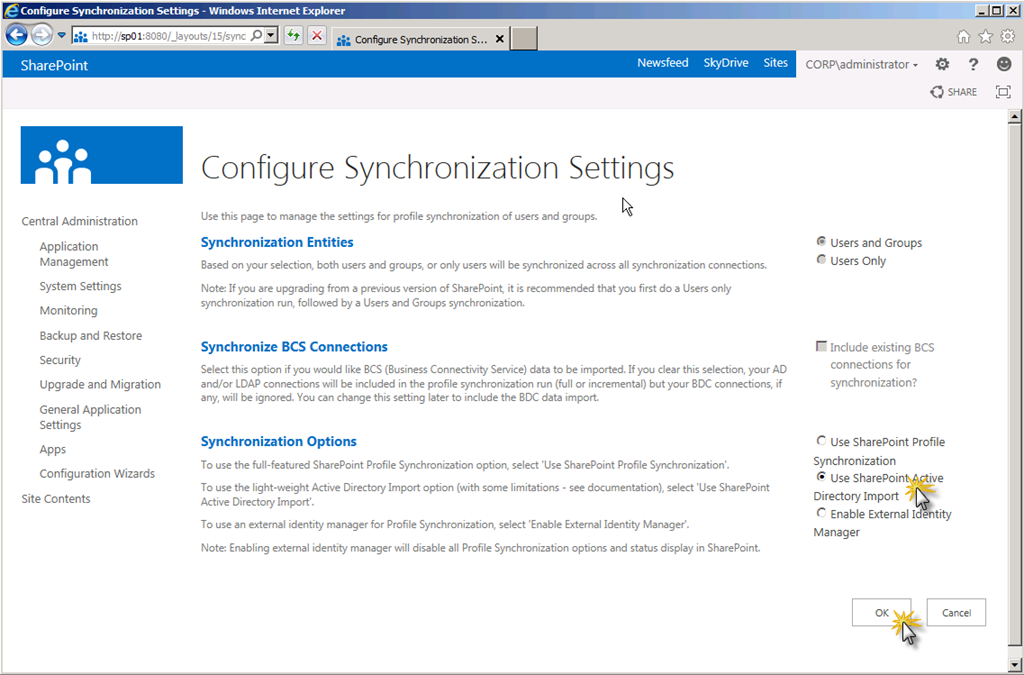Click the browser Forward arrow button
1024x675 pixels.
coord(42,35)
